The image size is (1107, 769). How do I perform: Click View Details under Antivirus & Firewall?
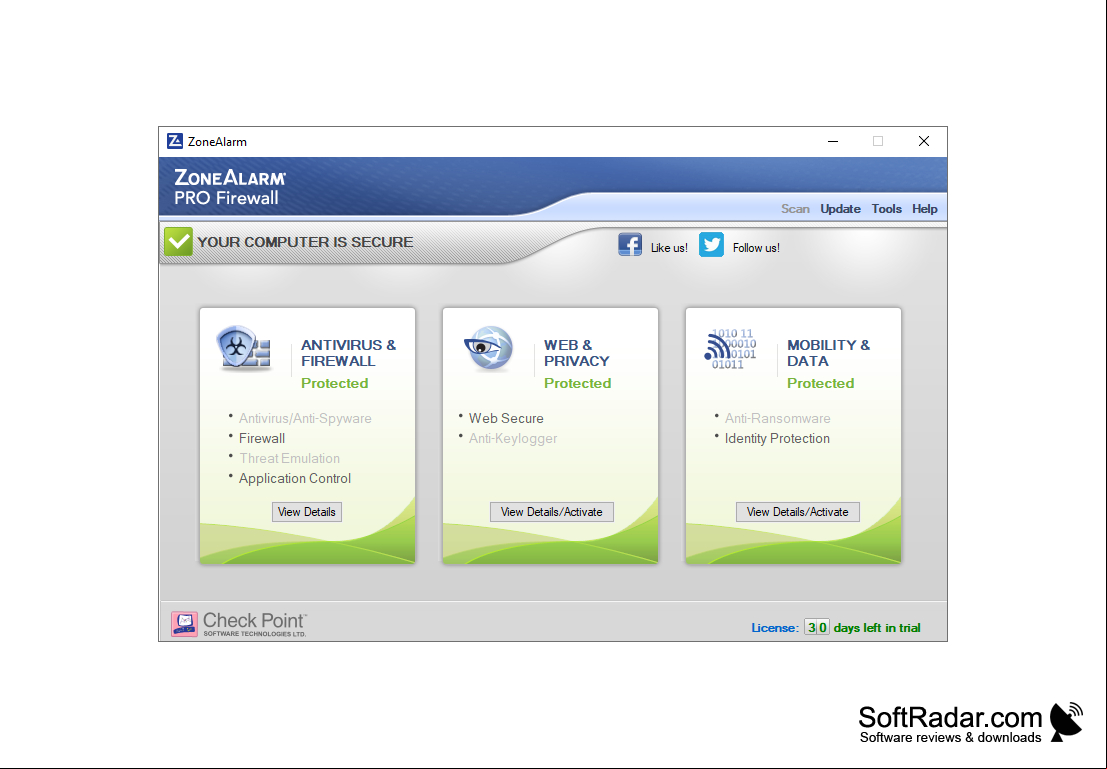306,512
